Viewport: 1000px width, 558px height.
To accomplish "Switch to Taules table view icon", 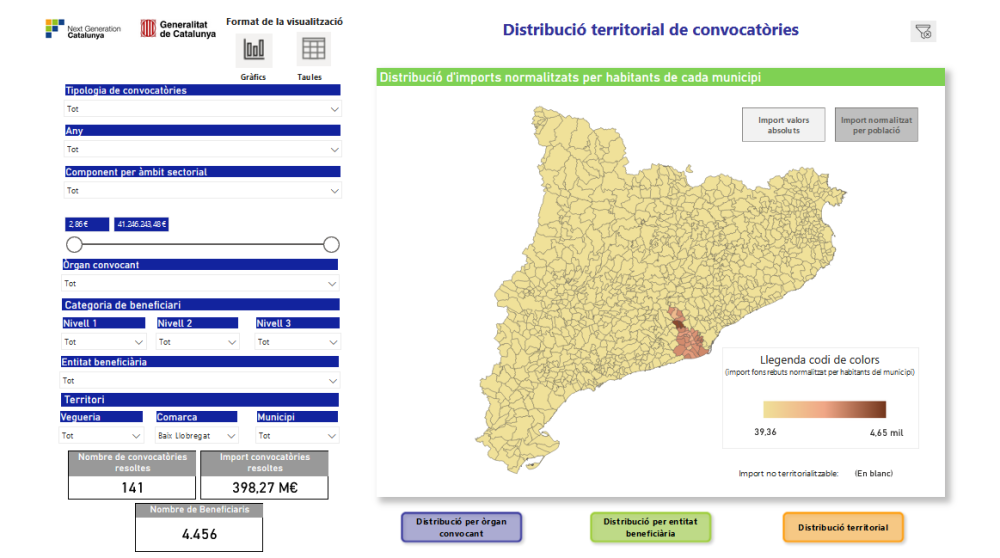I will point(313,49).
